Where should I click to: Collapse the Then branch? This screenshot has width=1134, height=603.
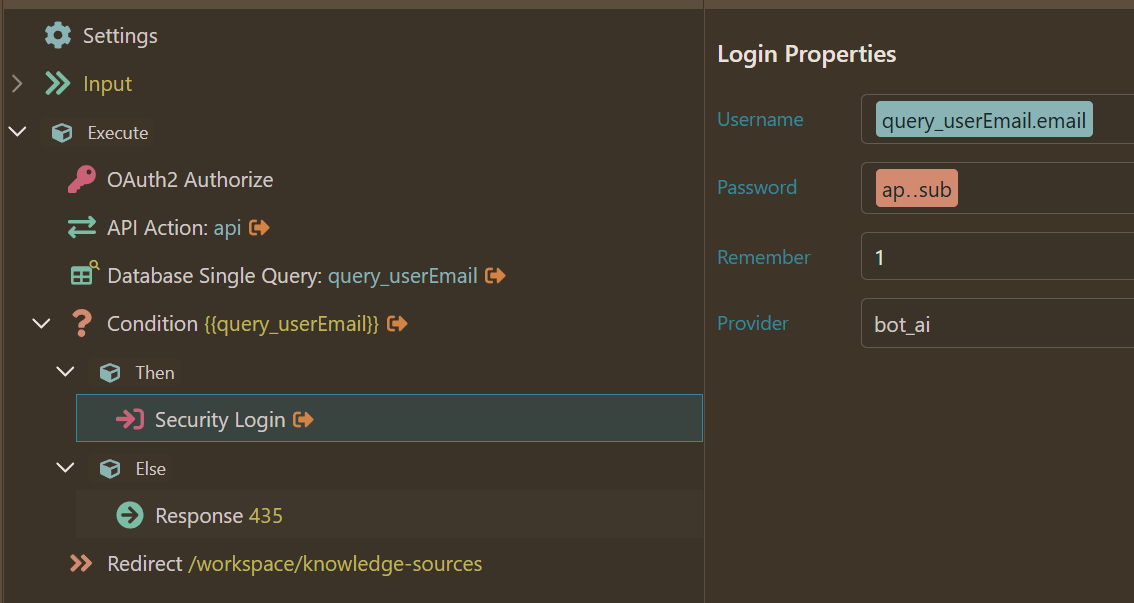[x=65, y=372]
